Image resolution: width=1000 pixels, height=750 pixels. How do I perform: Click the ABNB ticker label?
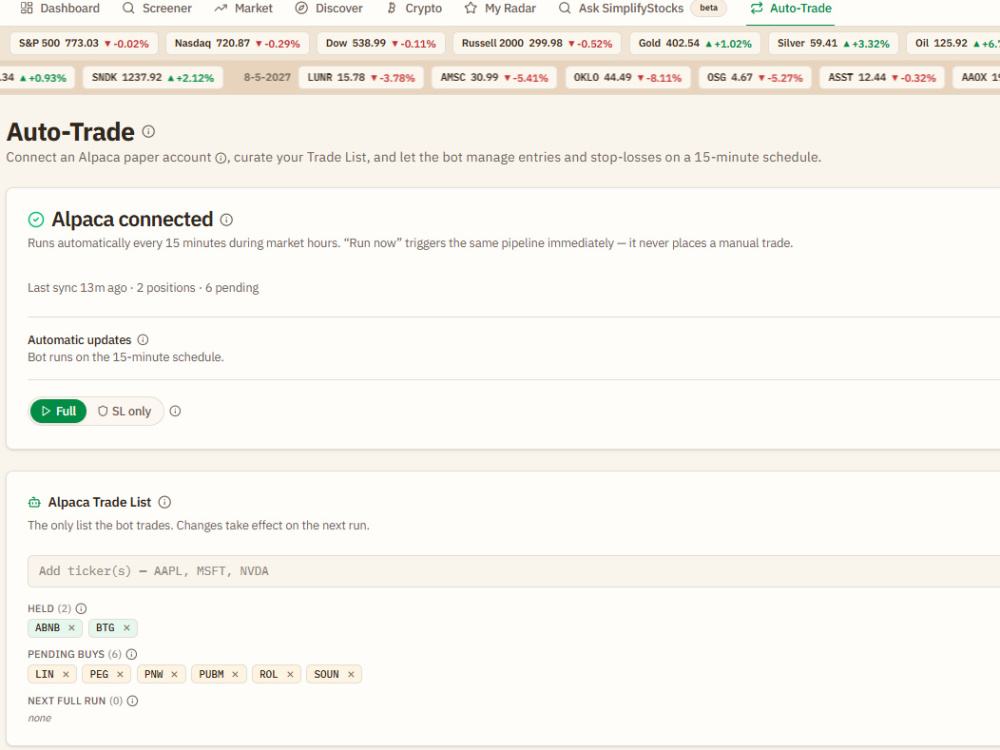(47, 628)
